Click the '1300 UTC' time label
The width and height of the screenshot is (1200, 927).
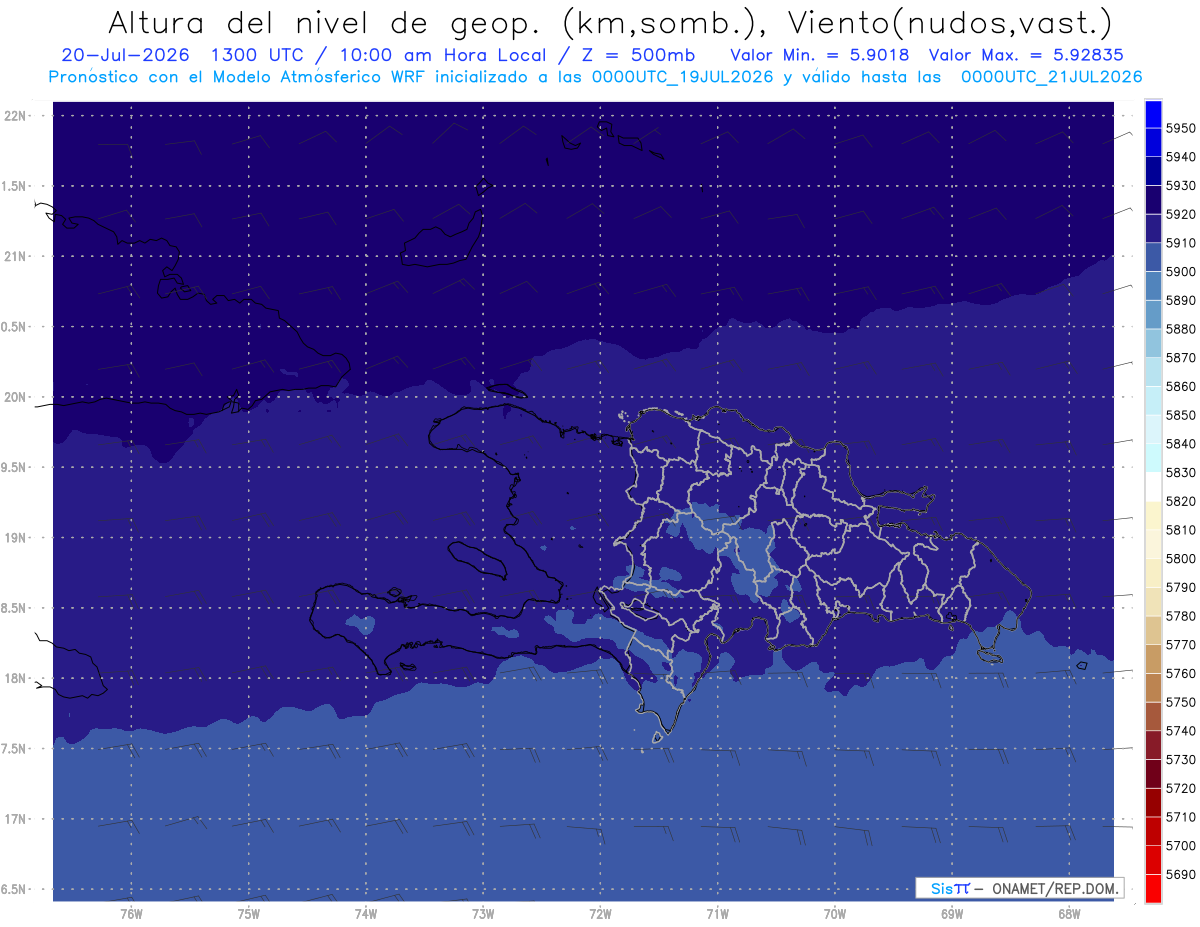point(260,55)
